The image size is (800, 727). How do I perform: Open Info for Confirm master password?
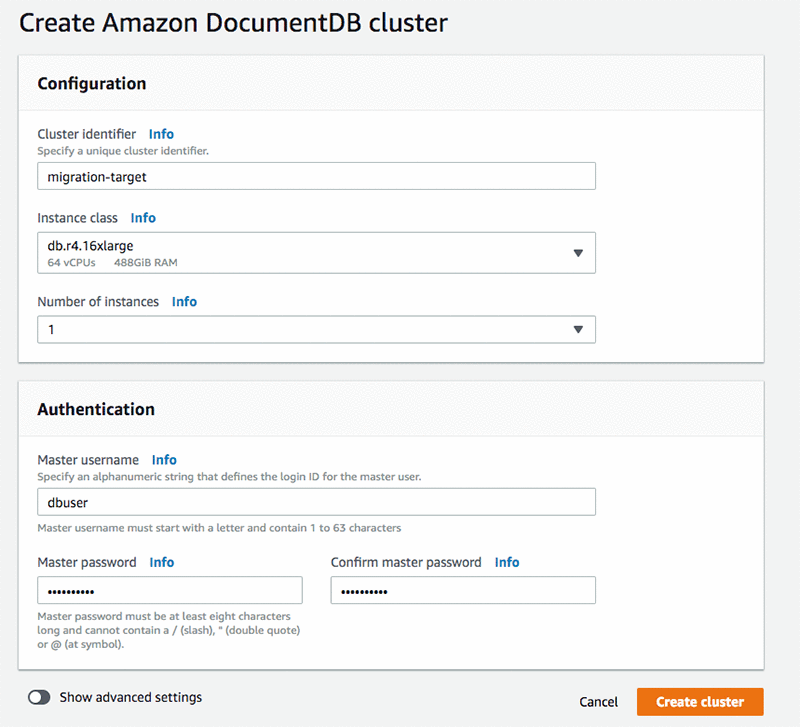(507, 563)
